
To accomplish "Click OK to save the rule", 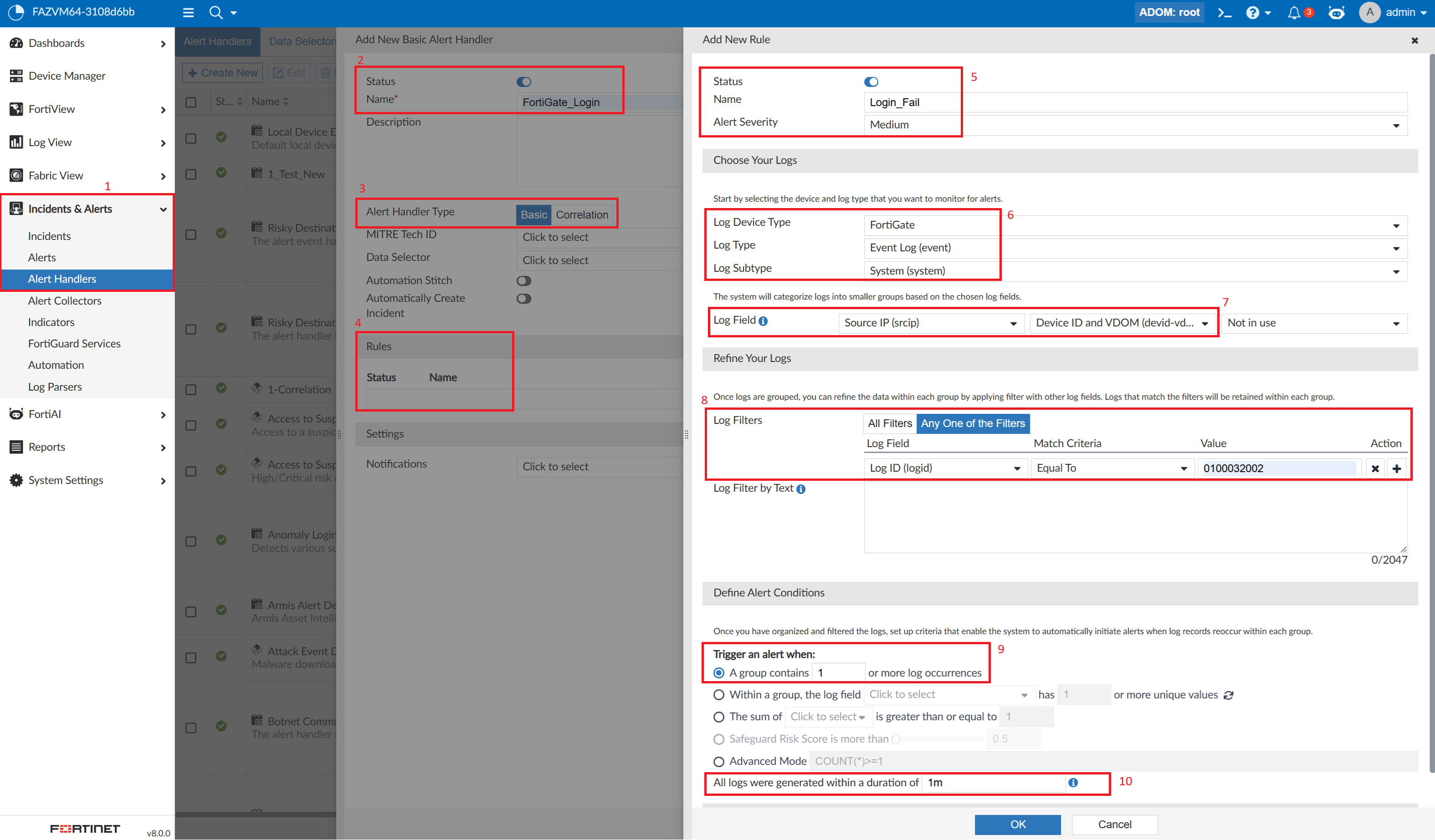I will (x=1018, y=825).
